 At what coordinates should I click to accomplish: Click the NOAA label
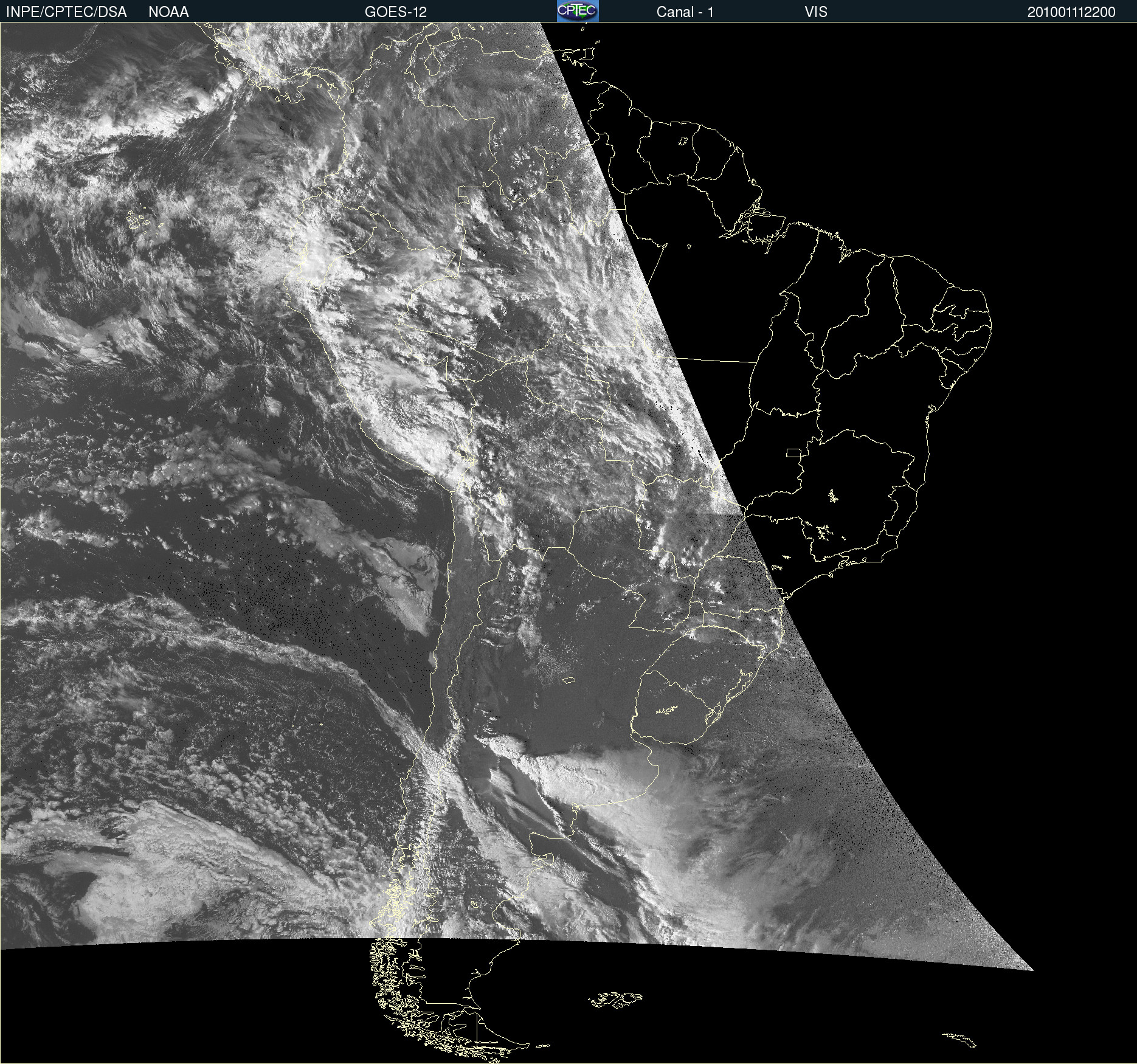point(168,12)
